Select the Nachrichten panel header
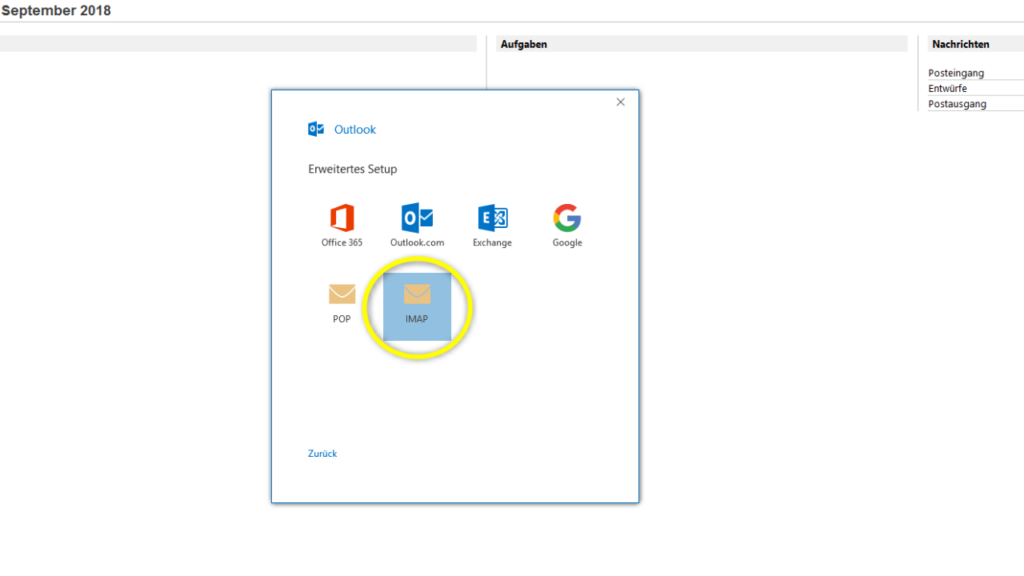Screen dimensions: 1024x576 coord(963,43)
